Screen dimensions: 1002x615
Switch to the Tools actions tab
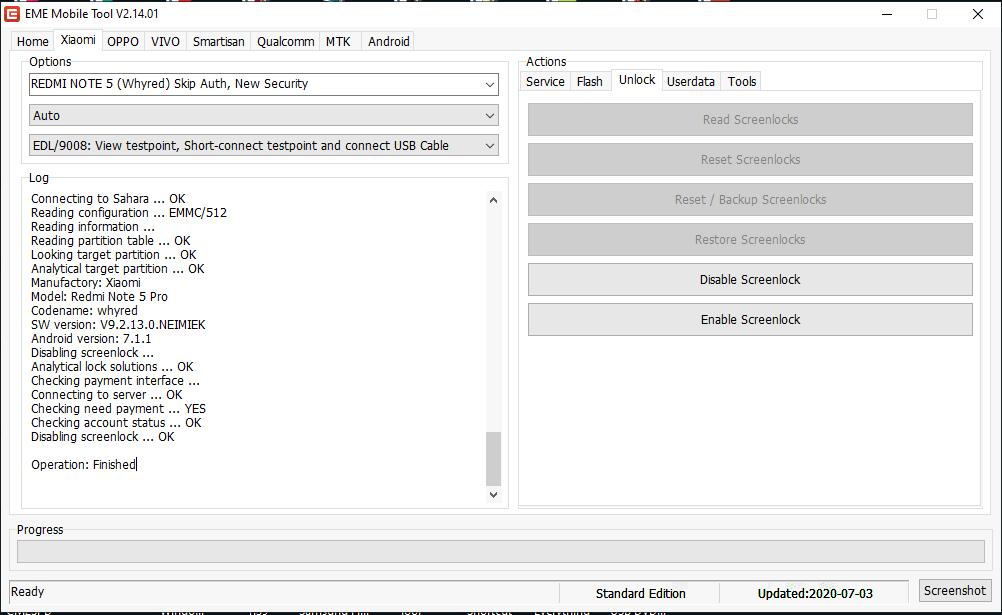[x=742, y=81]
